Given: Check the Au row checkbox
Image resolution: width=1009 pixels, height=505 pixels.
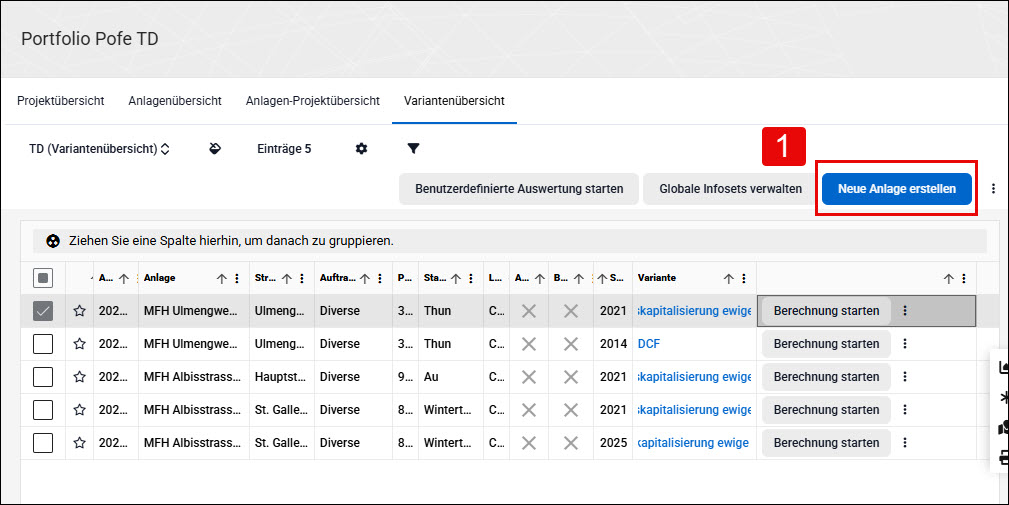Looking at the screenshot, I should point(43,377).
